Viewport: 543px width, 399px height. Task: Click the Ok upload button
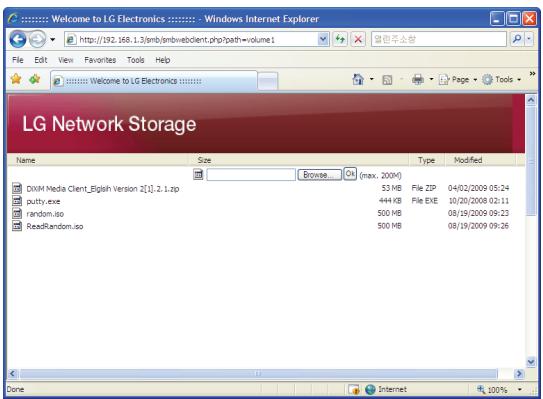pyautogui.click(x=350, y=174)
